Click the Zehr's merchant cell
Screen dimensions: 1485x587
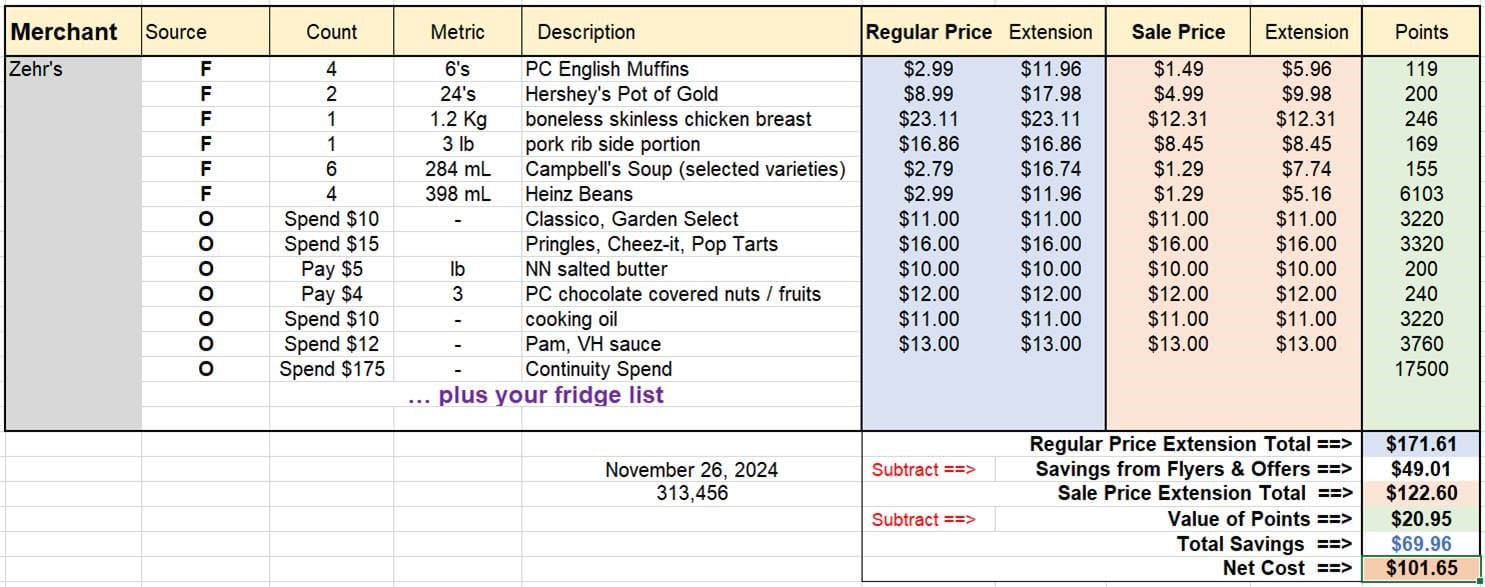(x=73, y=69)
